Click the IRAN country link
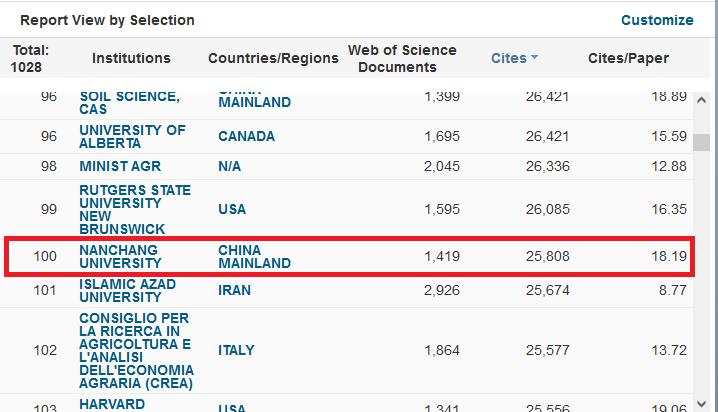 [x=237, y=291]
